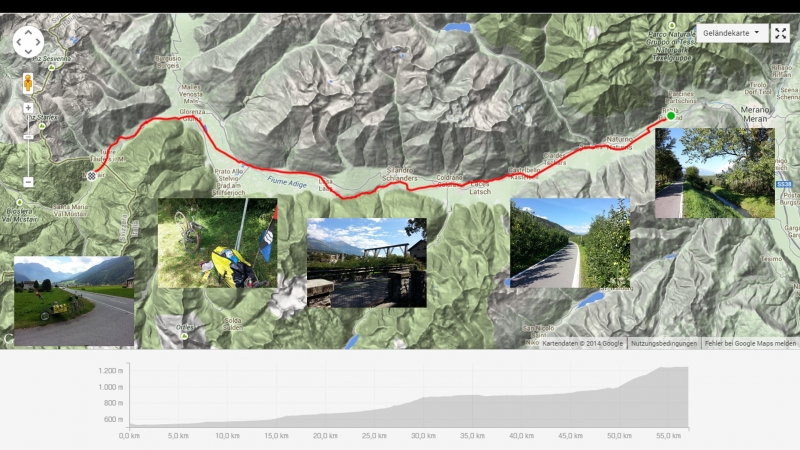This screenshot has width=800, height=450.
Task: Click the checkered route finish marker
Action: pos(91,176)
